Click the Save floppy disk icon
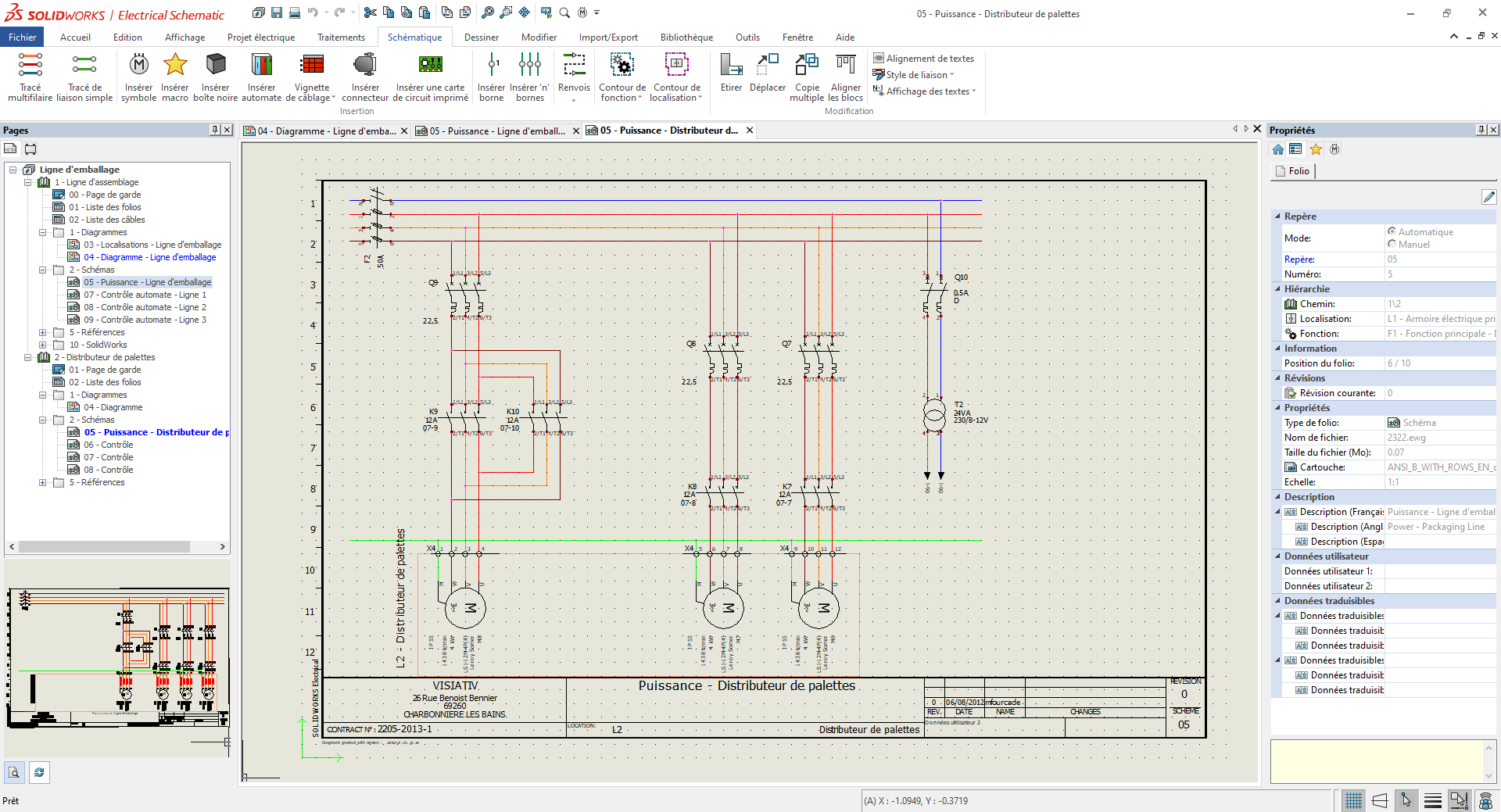This screenshot has height=812, width=1501. tap(277, 13)
